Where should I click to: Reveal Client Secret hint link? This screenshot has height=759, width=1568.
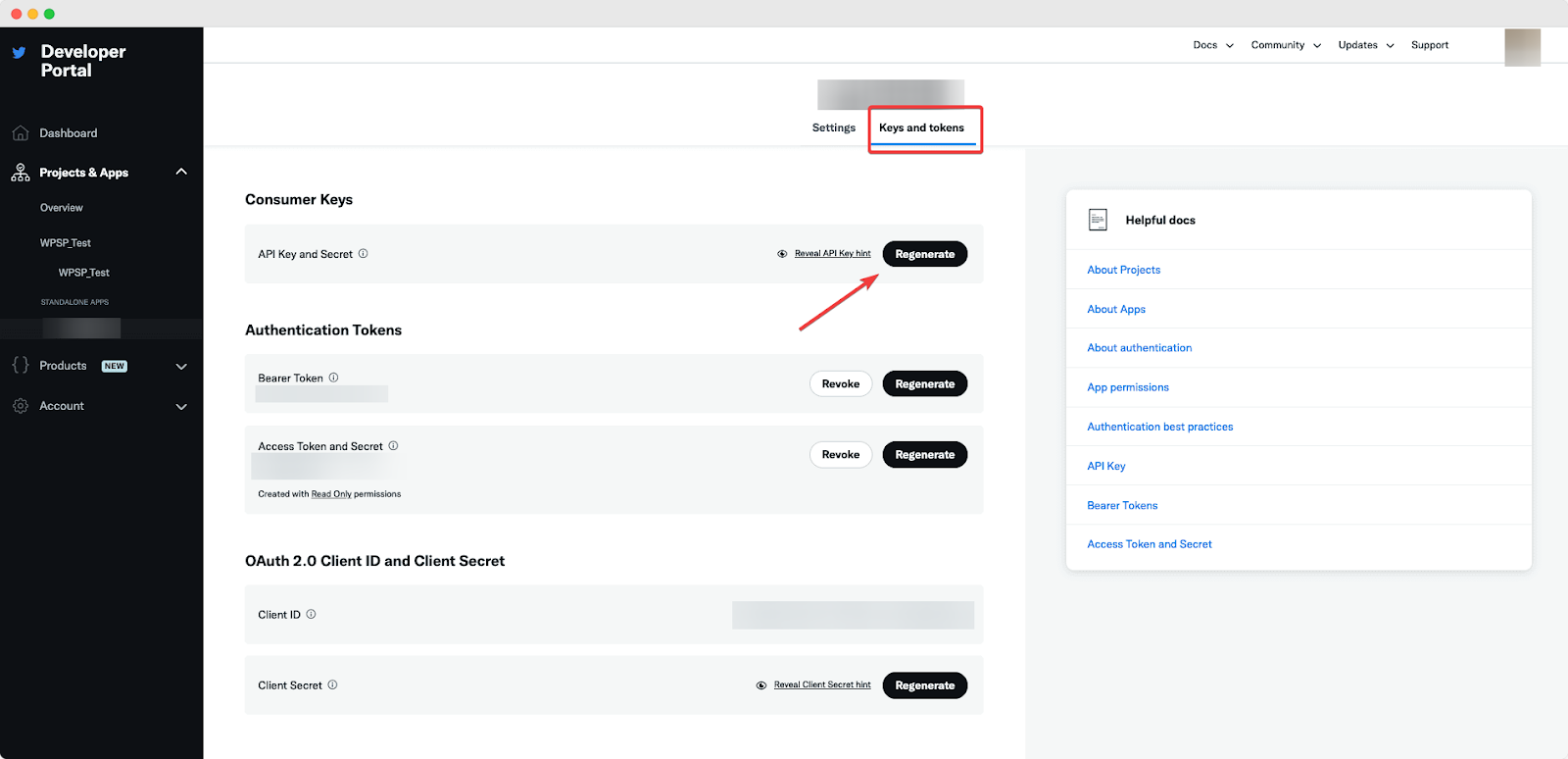coord(822,684)
